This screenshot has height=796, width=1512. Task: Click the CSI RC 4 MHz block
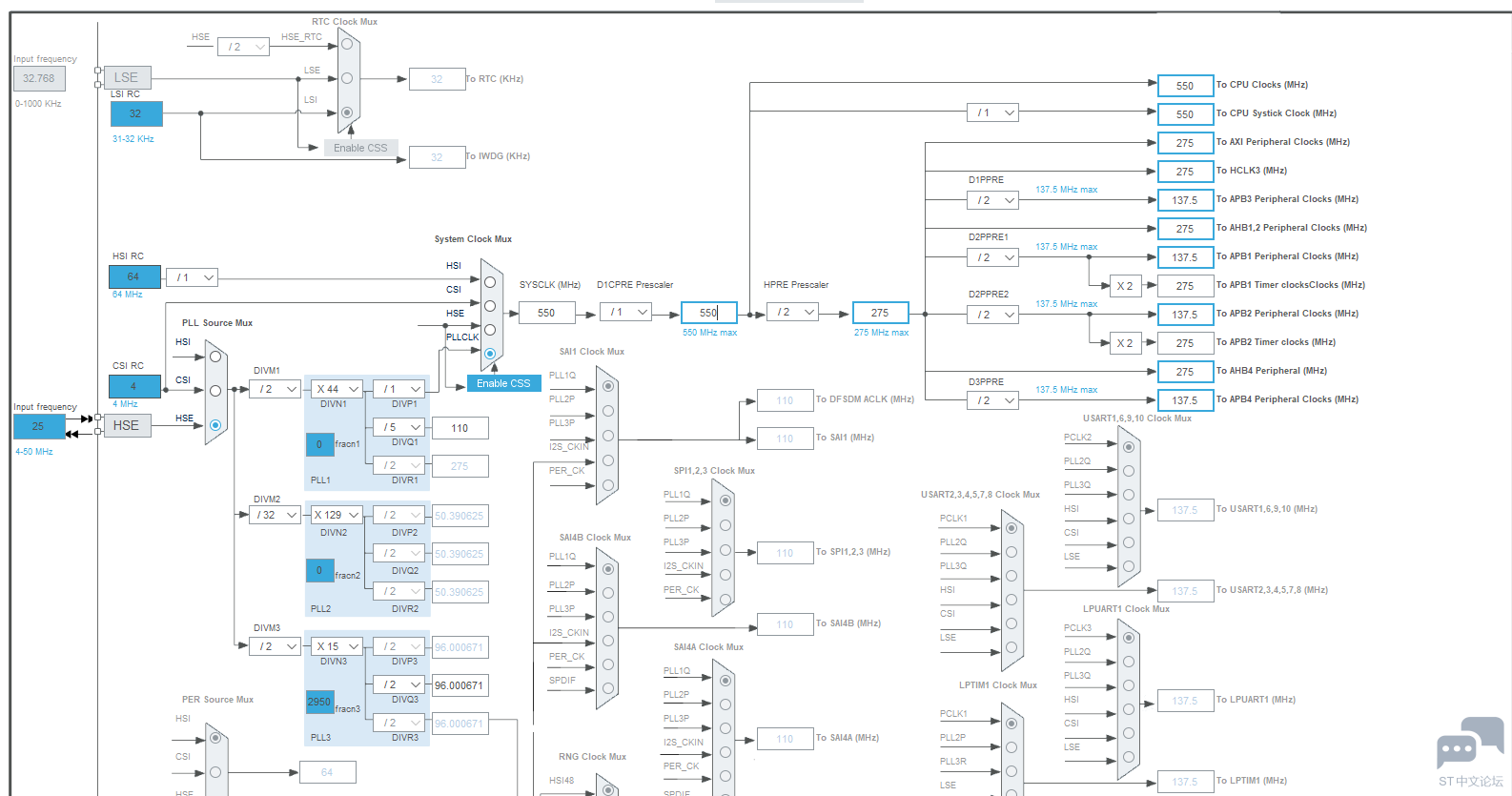[x=134, y=386]
